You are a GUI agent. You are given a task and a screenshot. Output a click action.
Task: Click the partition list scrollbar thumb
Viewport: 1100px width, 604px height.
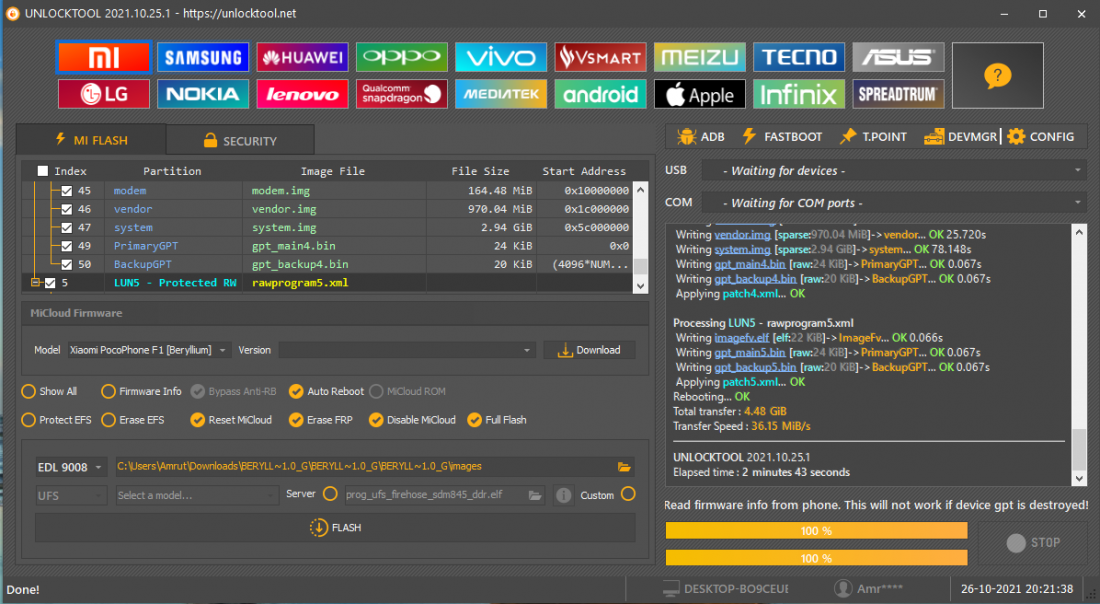(x=640, y=266)
